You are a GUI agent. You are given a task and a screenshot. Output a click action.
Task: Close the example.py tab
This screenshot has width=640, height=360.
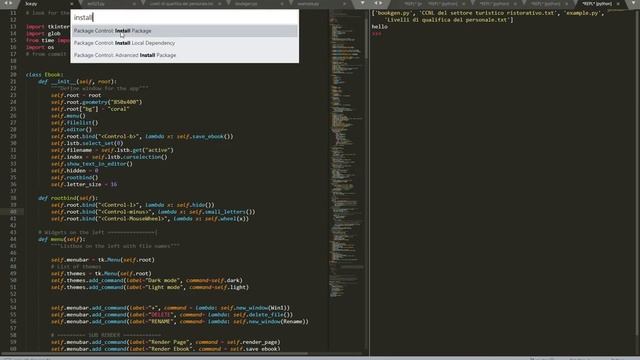point(344,4)
